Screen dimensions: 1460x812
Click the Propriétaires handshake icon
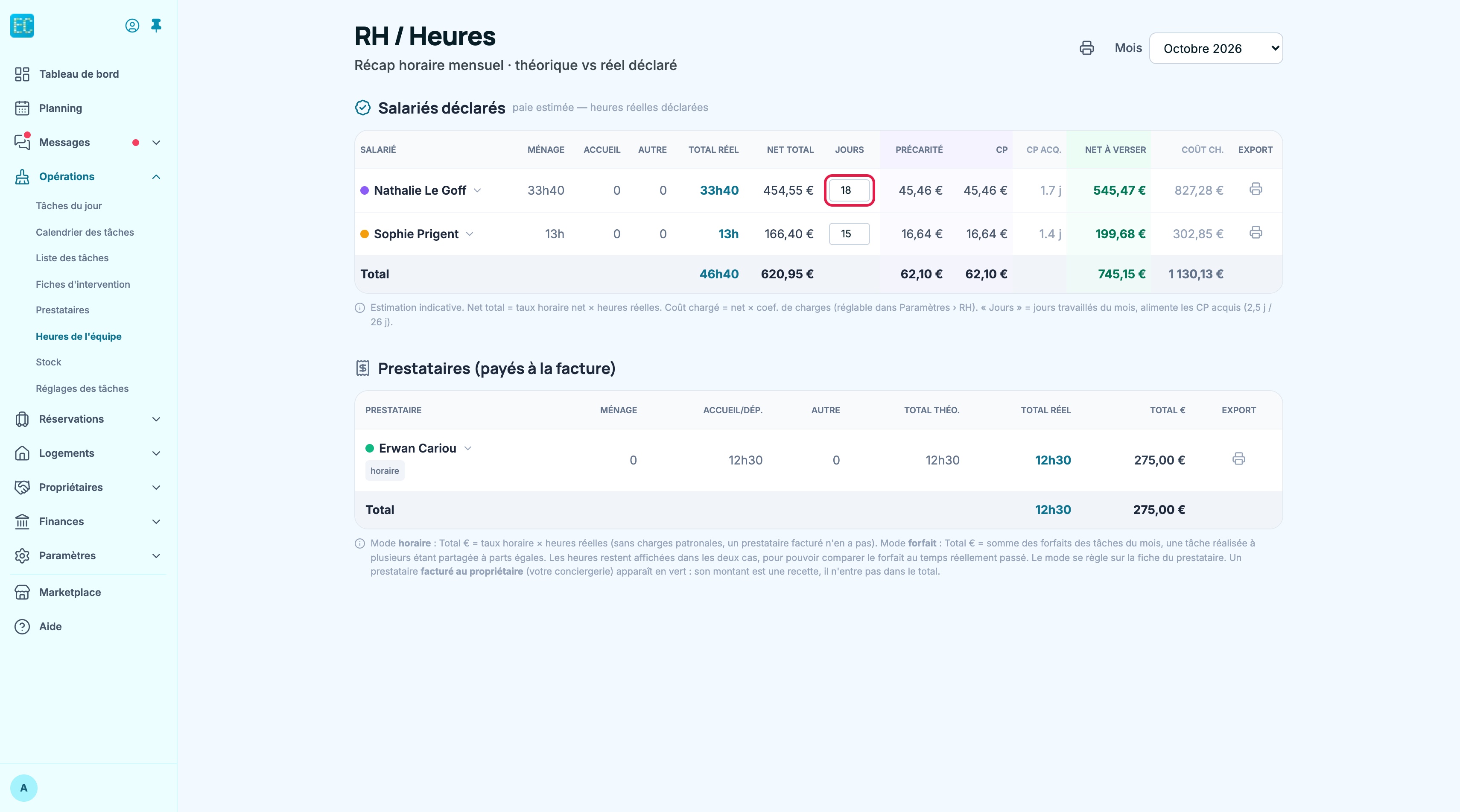[x=22, y=487]
